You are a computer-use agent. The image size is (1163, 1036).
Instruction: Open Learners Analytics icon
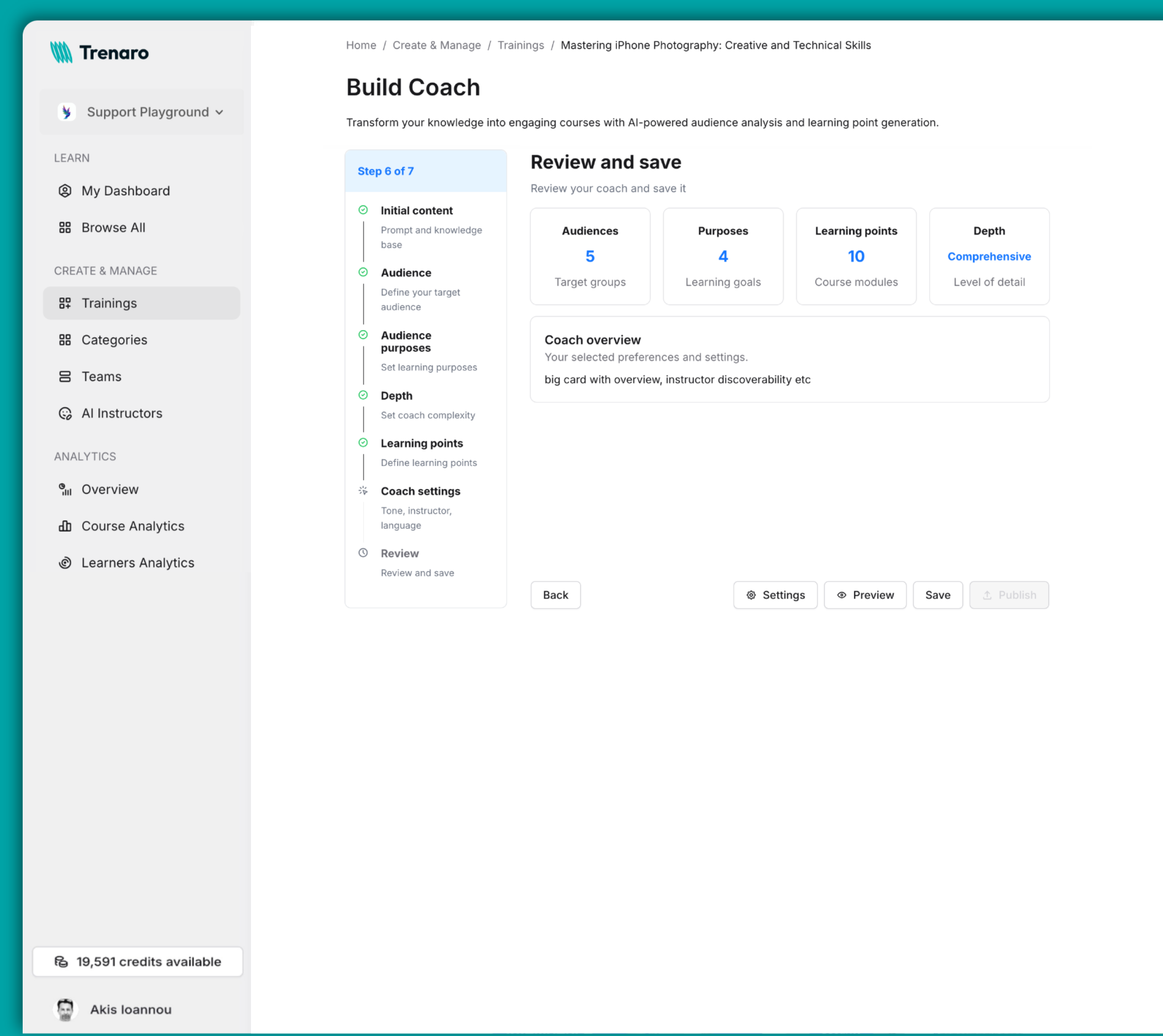pyautogui.click(x=65, y=562)
